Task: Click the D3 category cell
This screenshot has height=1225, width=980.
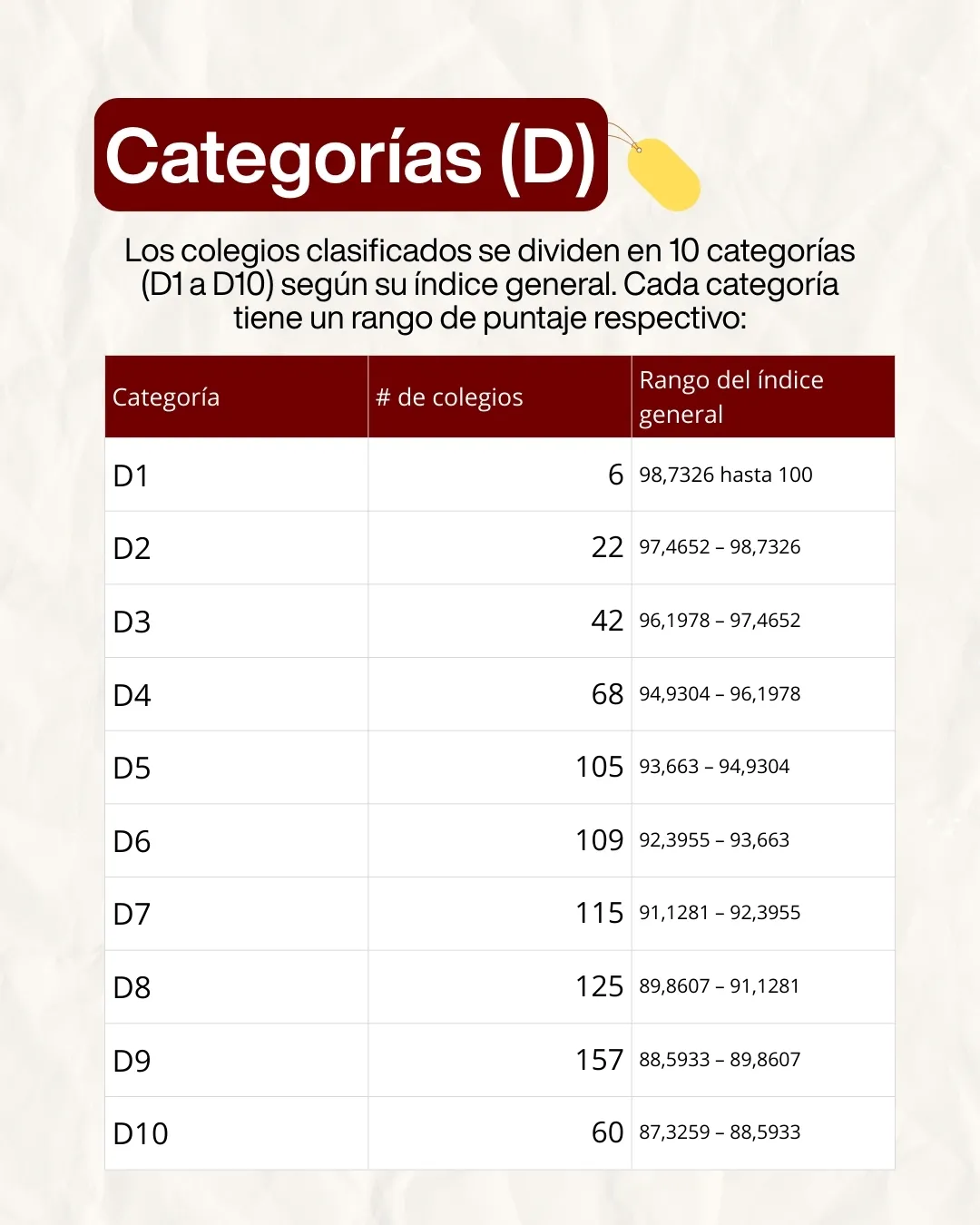Action: coord(132,622)
